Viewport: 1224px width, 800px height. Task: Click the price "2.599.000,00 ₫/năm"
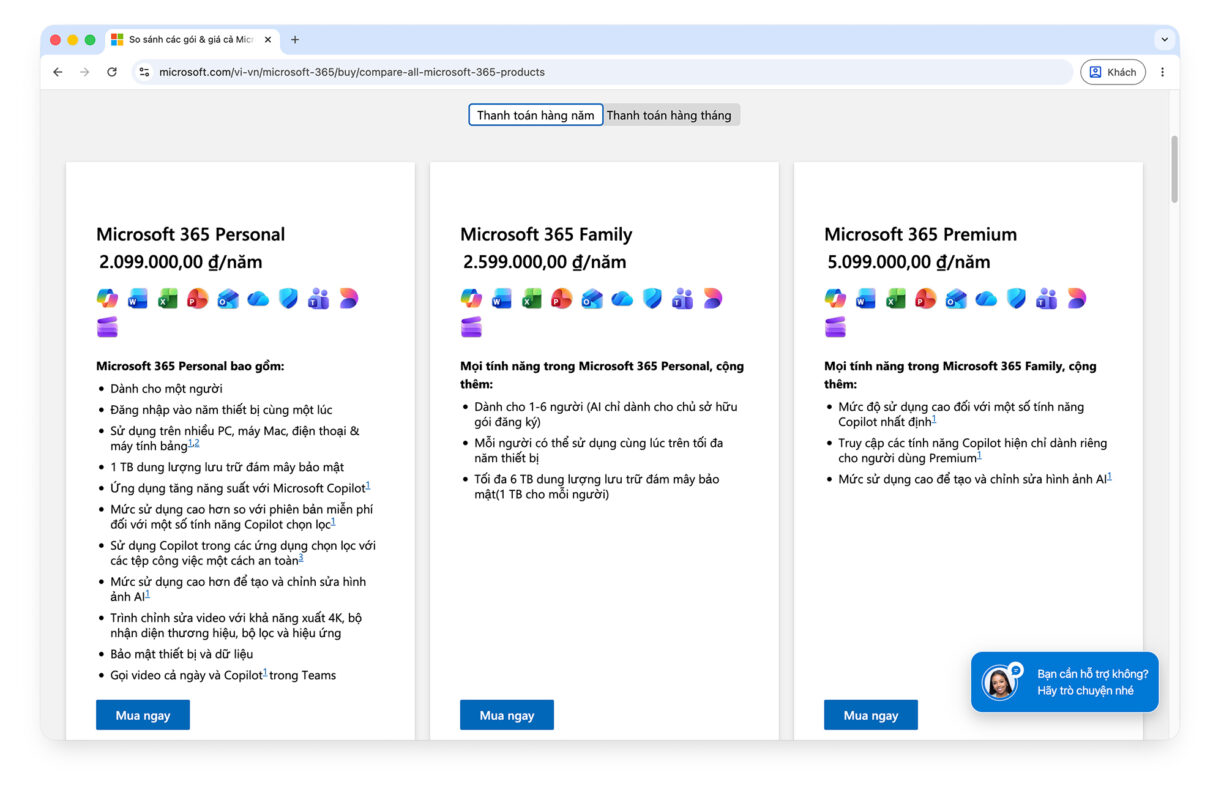point(545,262)
